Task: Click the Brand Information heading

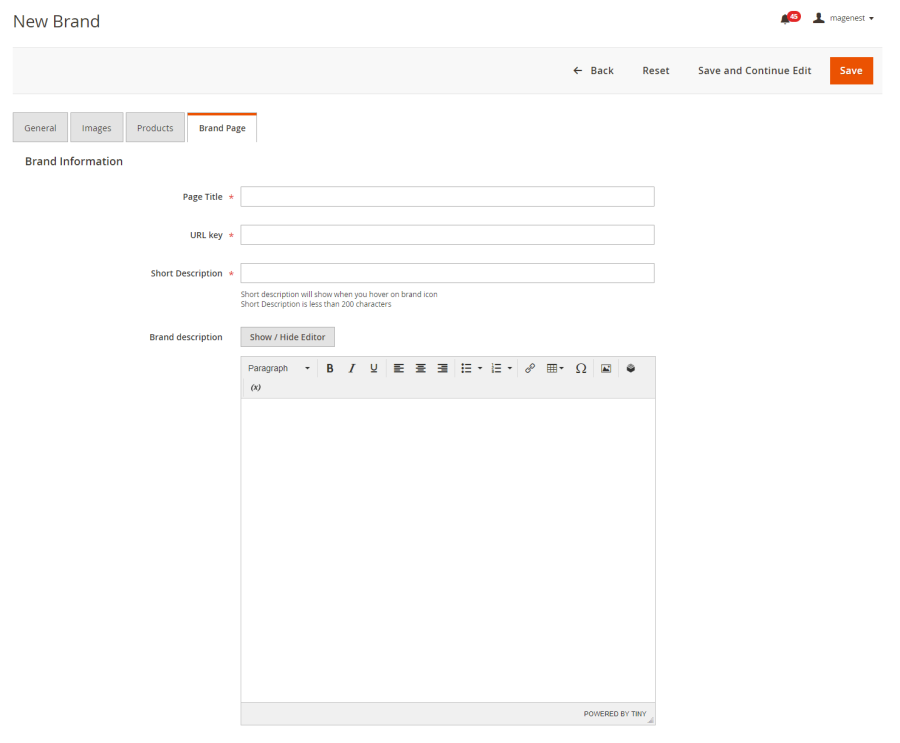Action: 73,161
